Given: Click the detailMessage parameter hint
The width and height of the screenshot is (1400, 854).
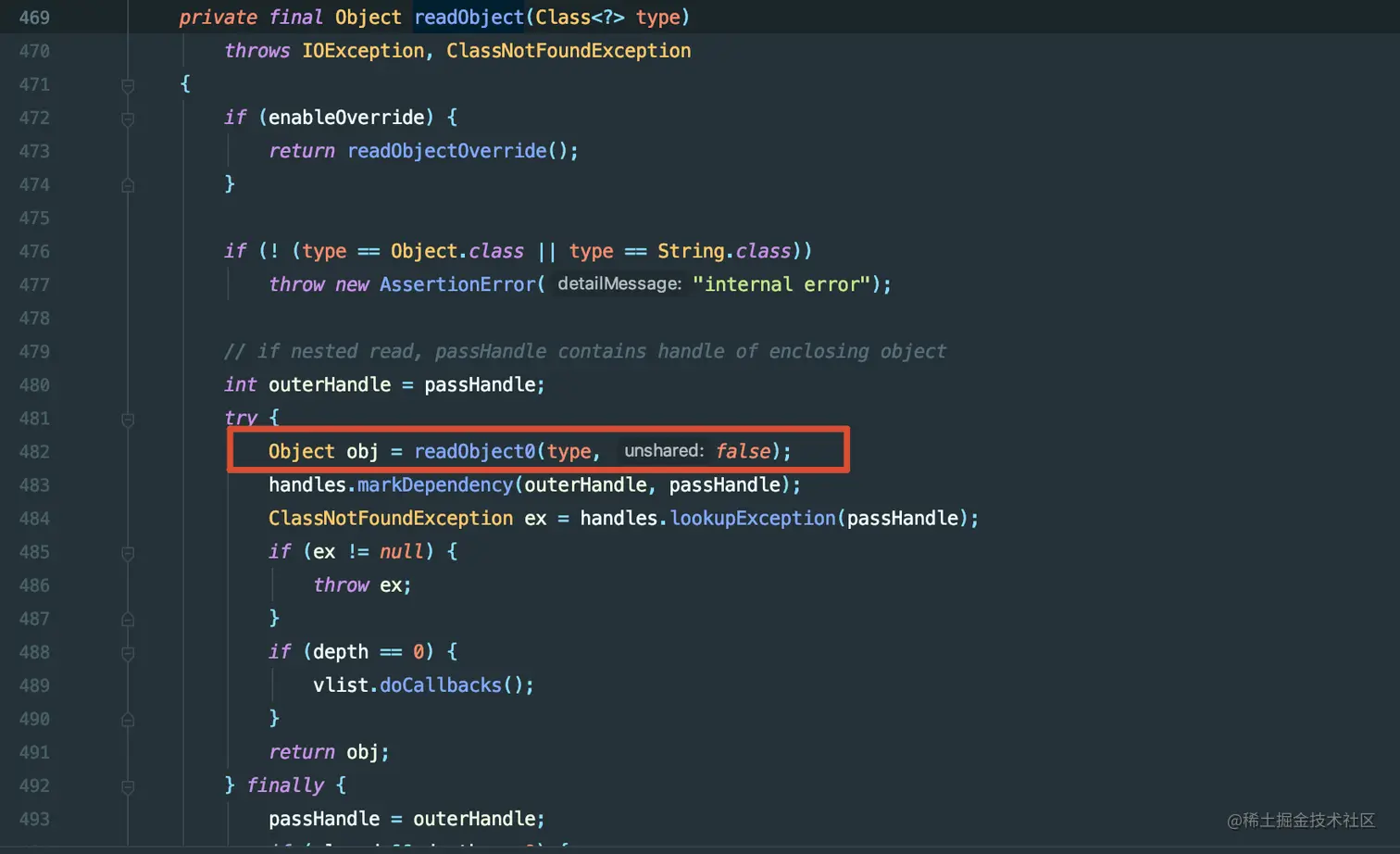Looking at the screenshot, I should 619,284.
